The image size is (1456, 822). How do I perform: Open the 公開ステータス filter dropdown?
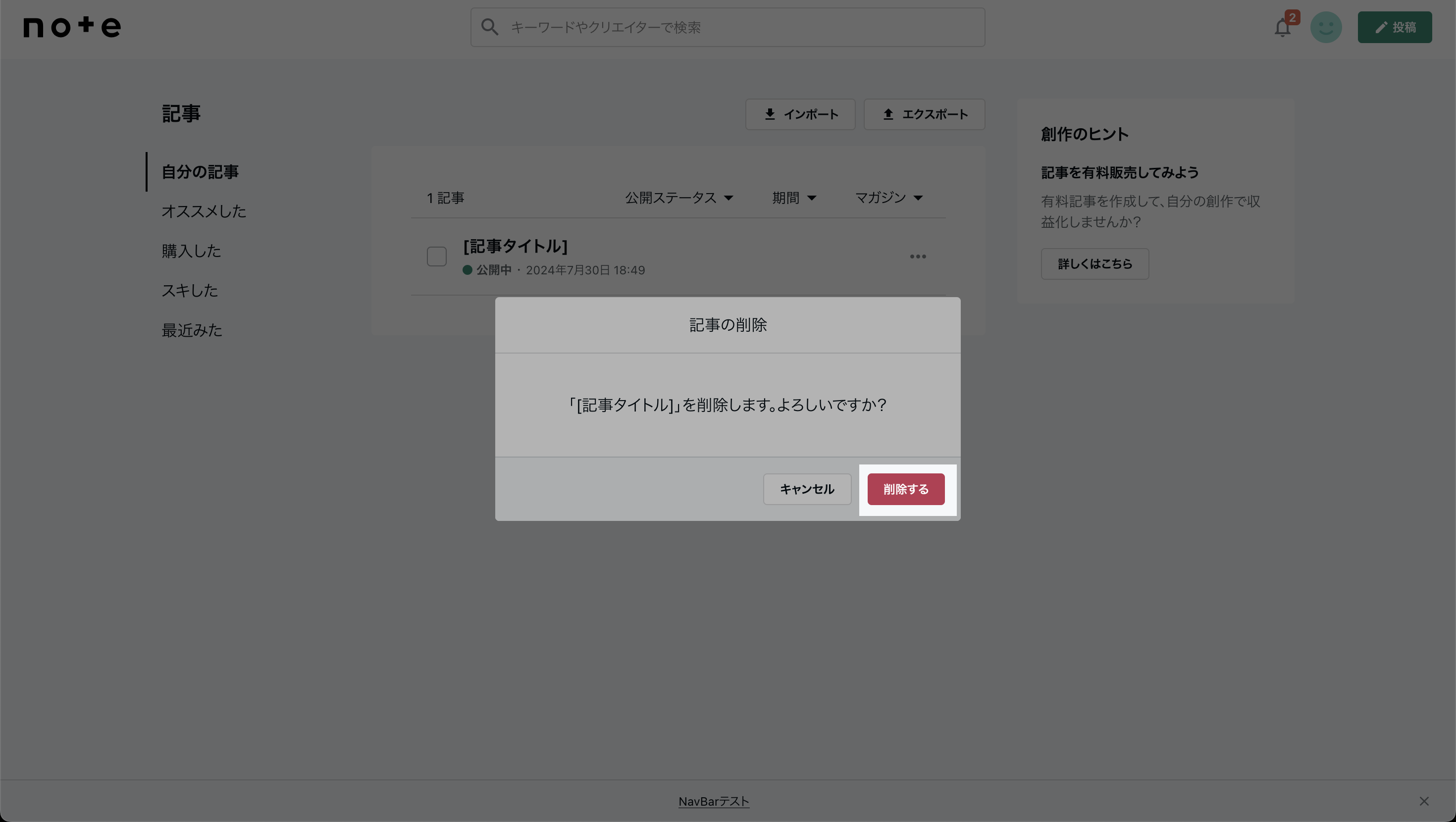click(x=679, y=198)
